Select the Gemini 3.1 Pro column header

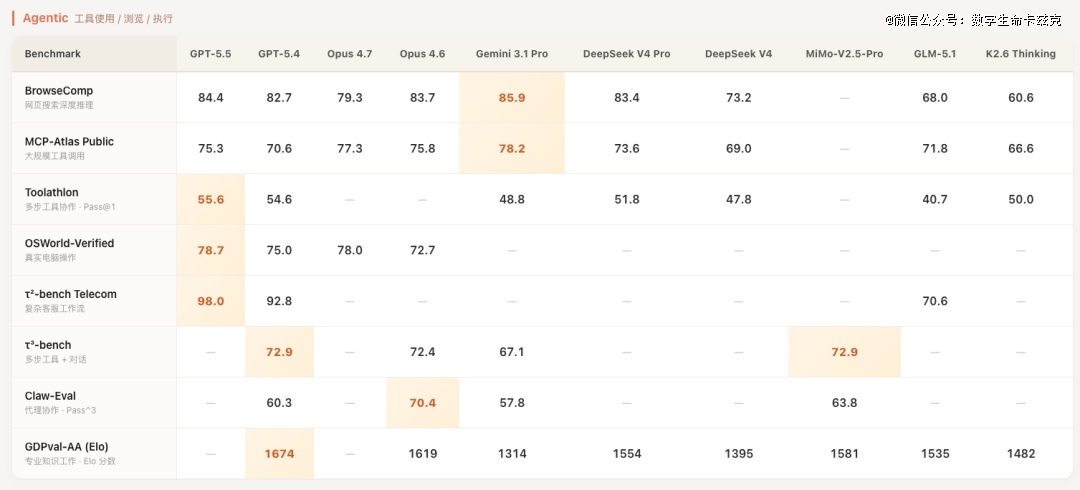click(x=512, y=54)
